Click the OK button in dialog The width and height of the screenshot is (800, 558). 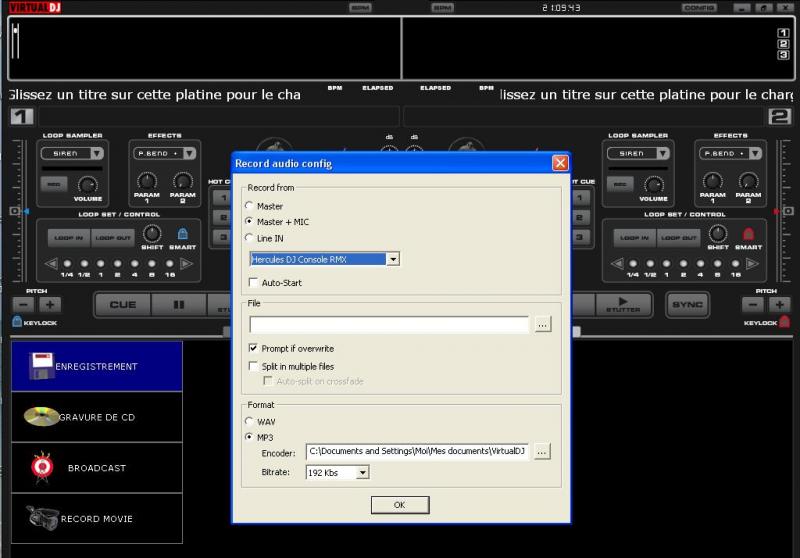399,504
